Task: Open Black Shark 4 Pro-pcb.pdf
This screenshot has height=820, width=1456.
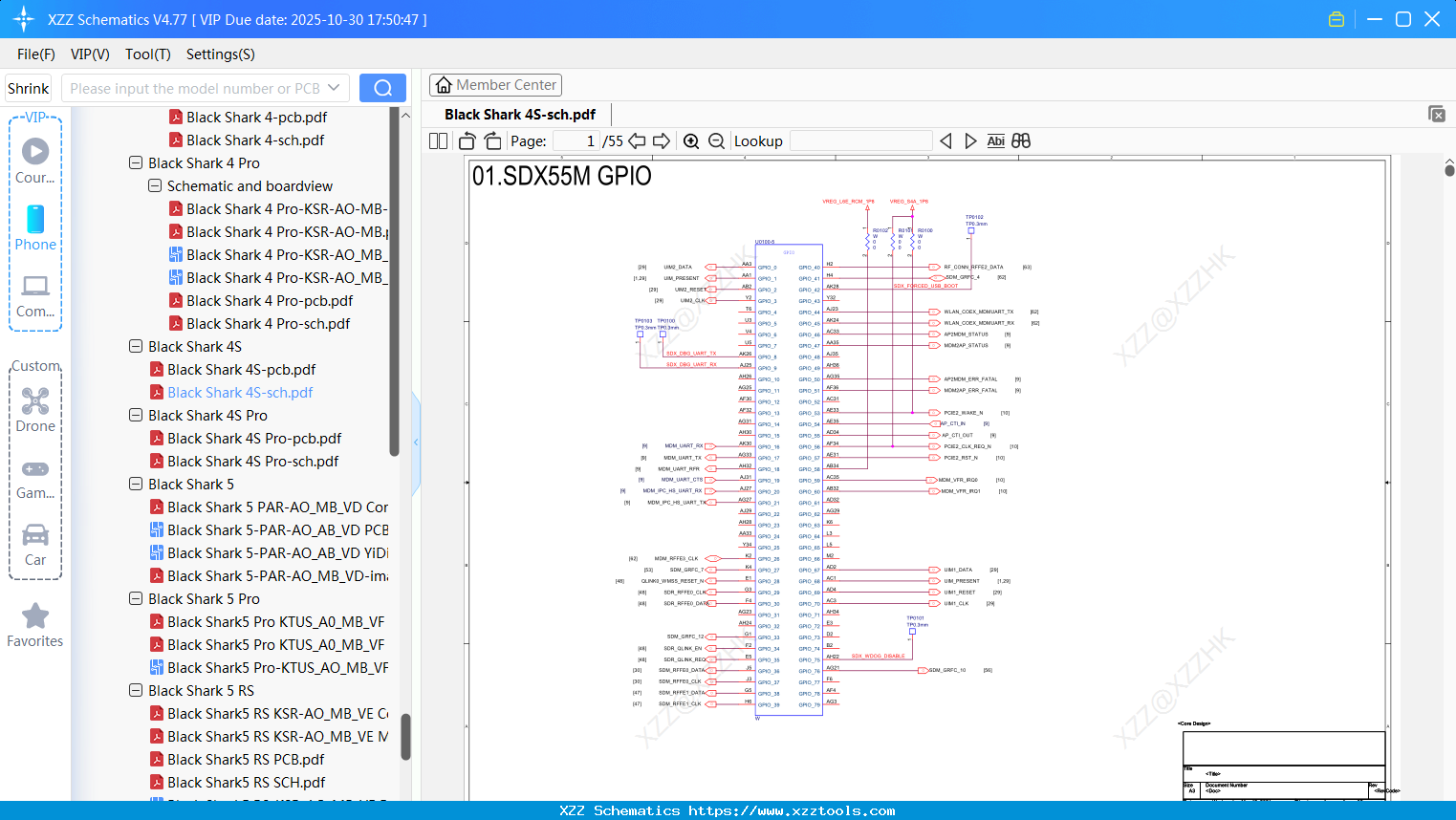Action: (x=270, y=300)
